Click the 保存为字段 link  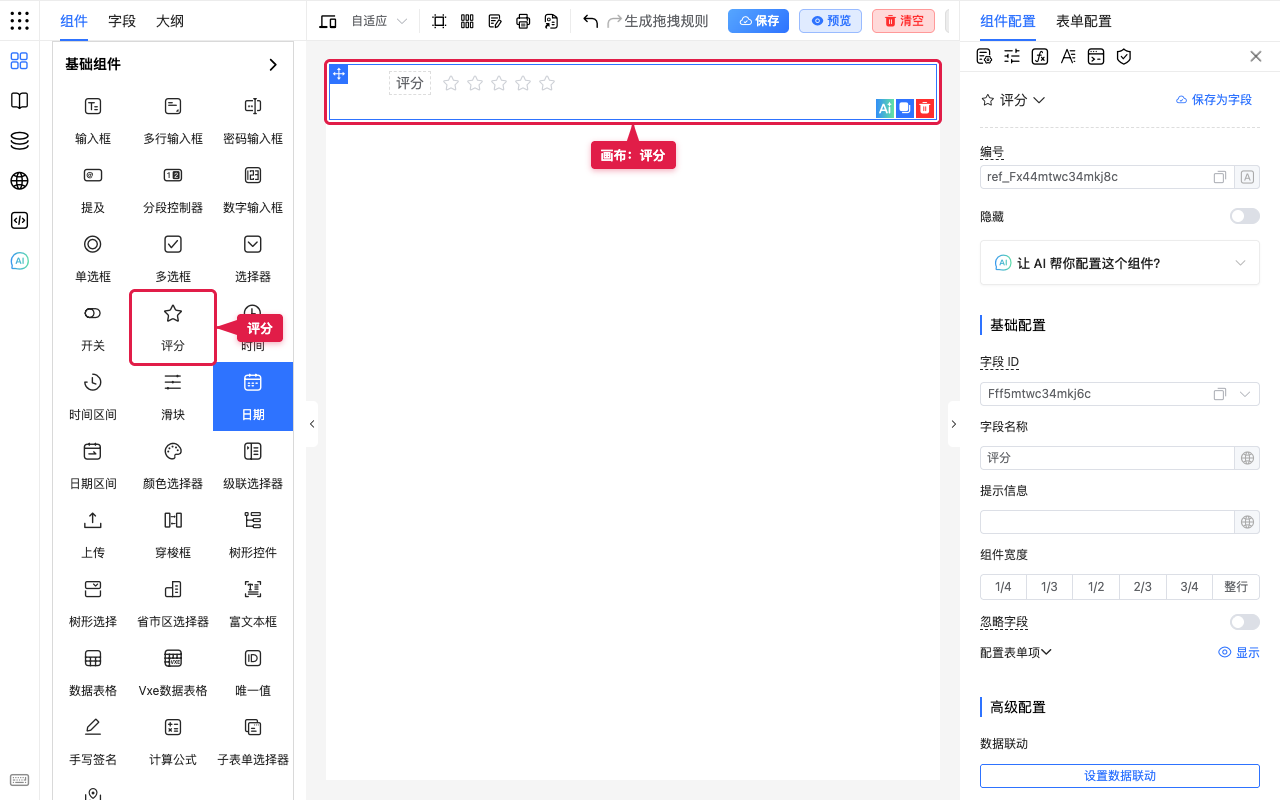click(1214, 100)
